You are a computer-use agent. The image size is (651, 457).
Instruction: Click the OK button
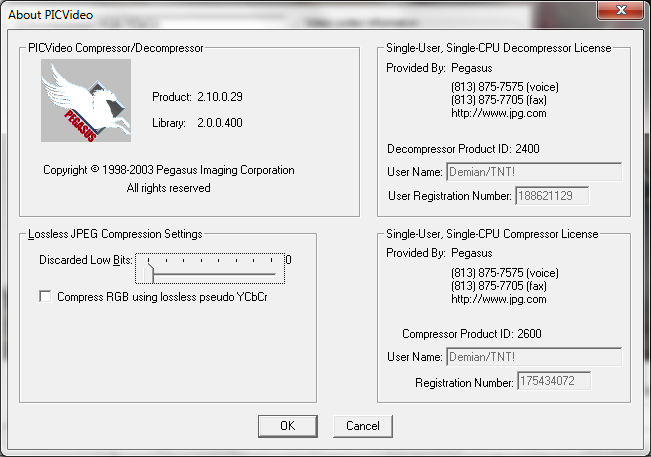[x=288, y=426]
